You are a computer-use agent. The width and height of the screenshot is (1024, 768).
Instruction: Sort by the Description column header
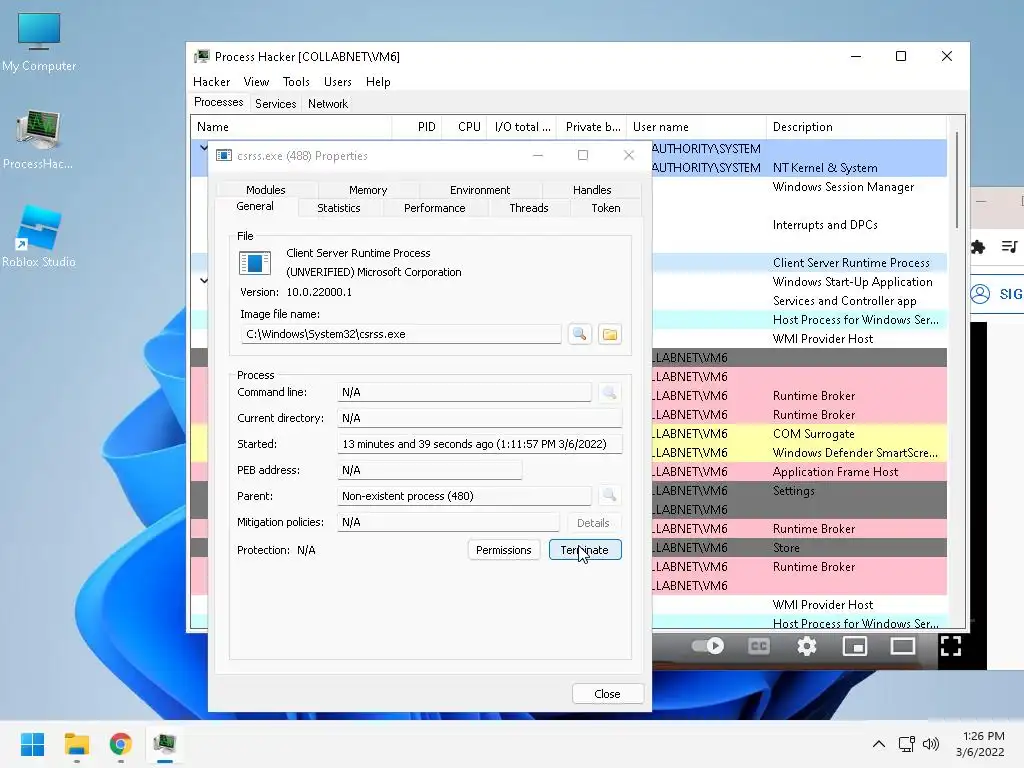click(x=856, y=127)
